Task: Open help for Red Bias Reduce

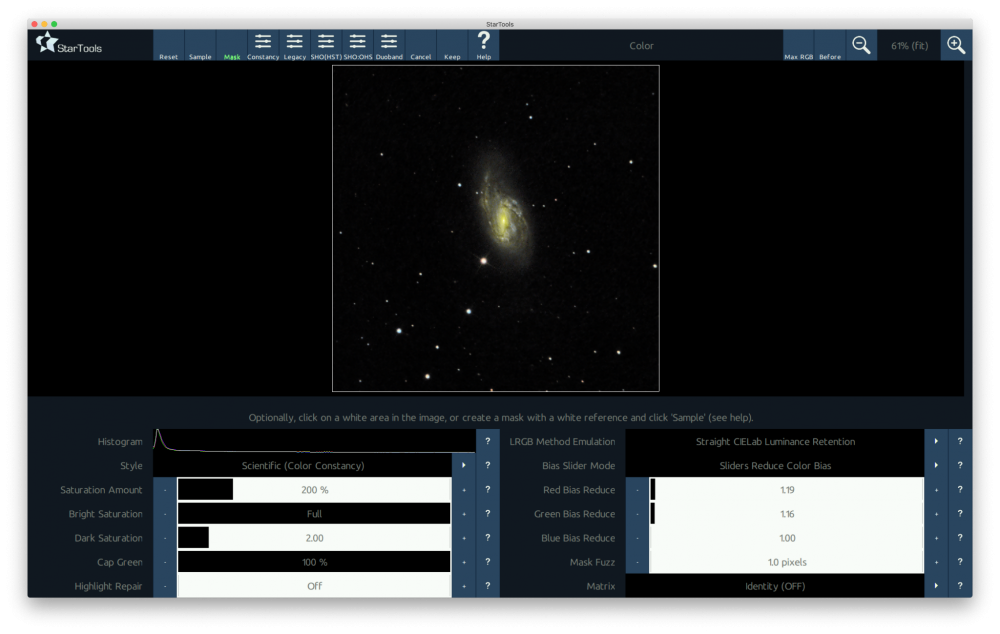Action: point(960,490)
